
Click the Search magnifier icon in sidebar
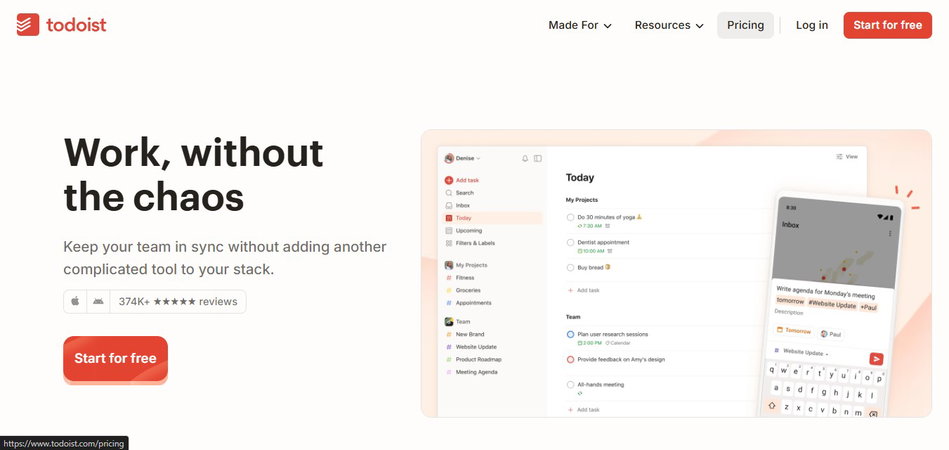pos(448,193)
